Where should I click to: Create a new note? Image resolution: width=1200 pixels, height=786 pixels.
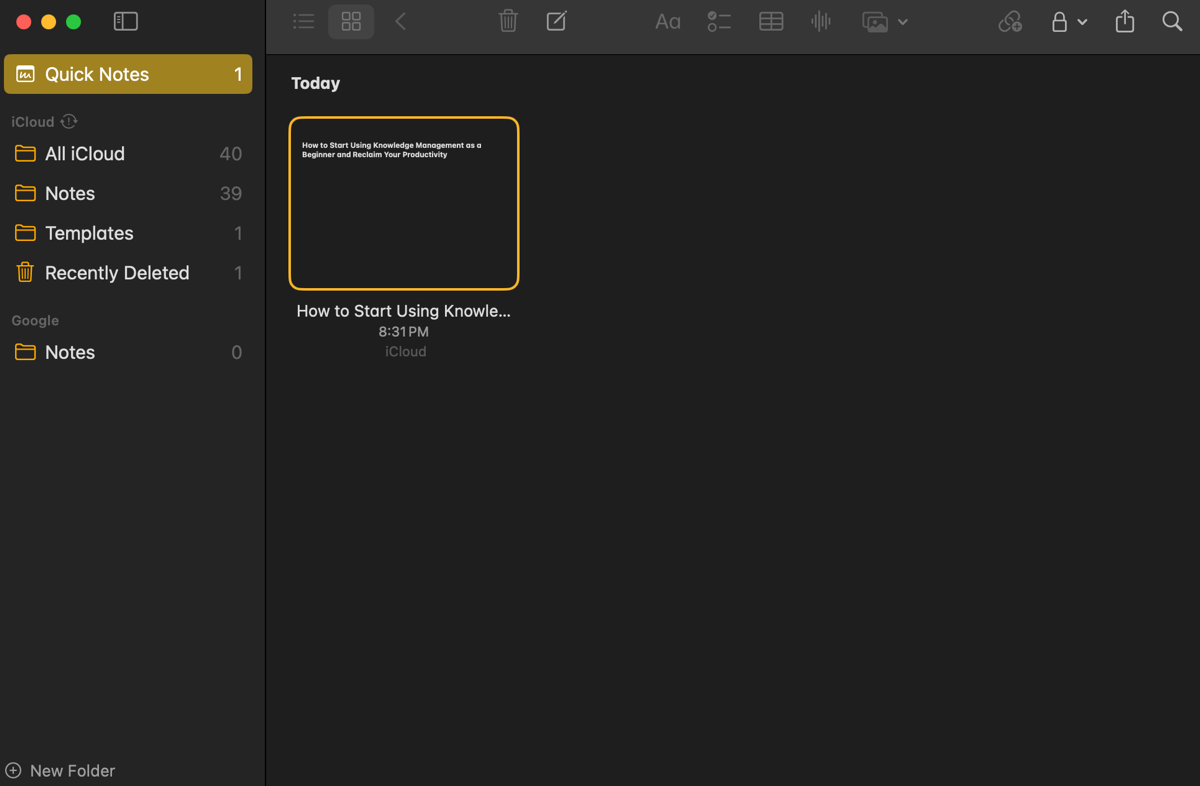557,21
